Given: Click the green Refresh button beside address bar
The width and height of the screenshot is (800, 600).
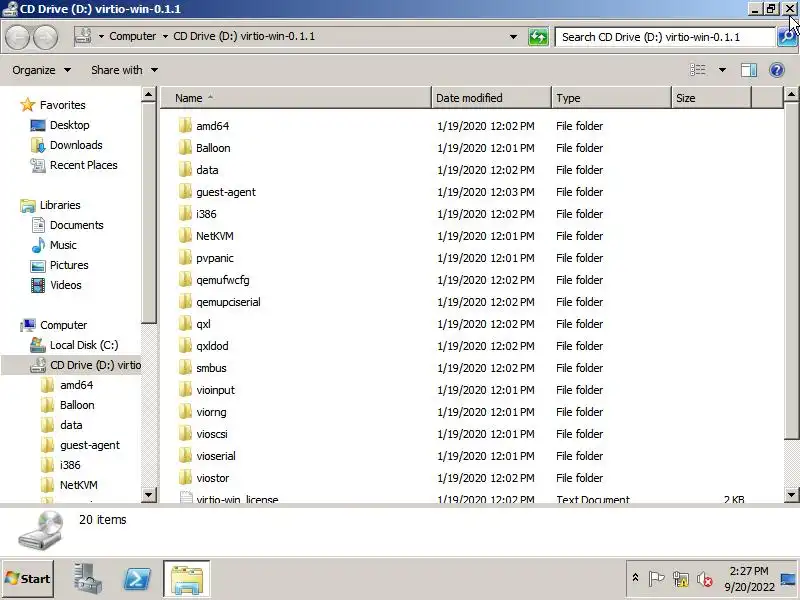Looking at the screenshot, I should tap(538, 37).
